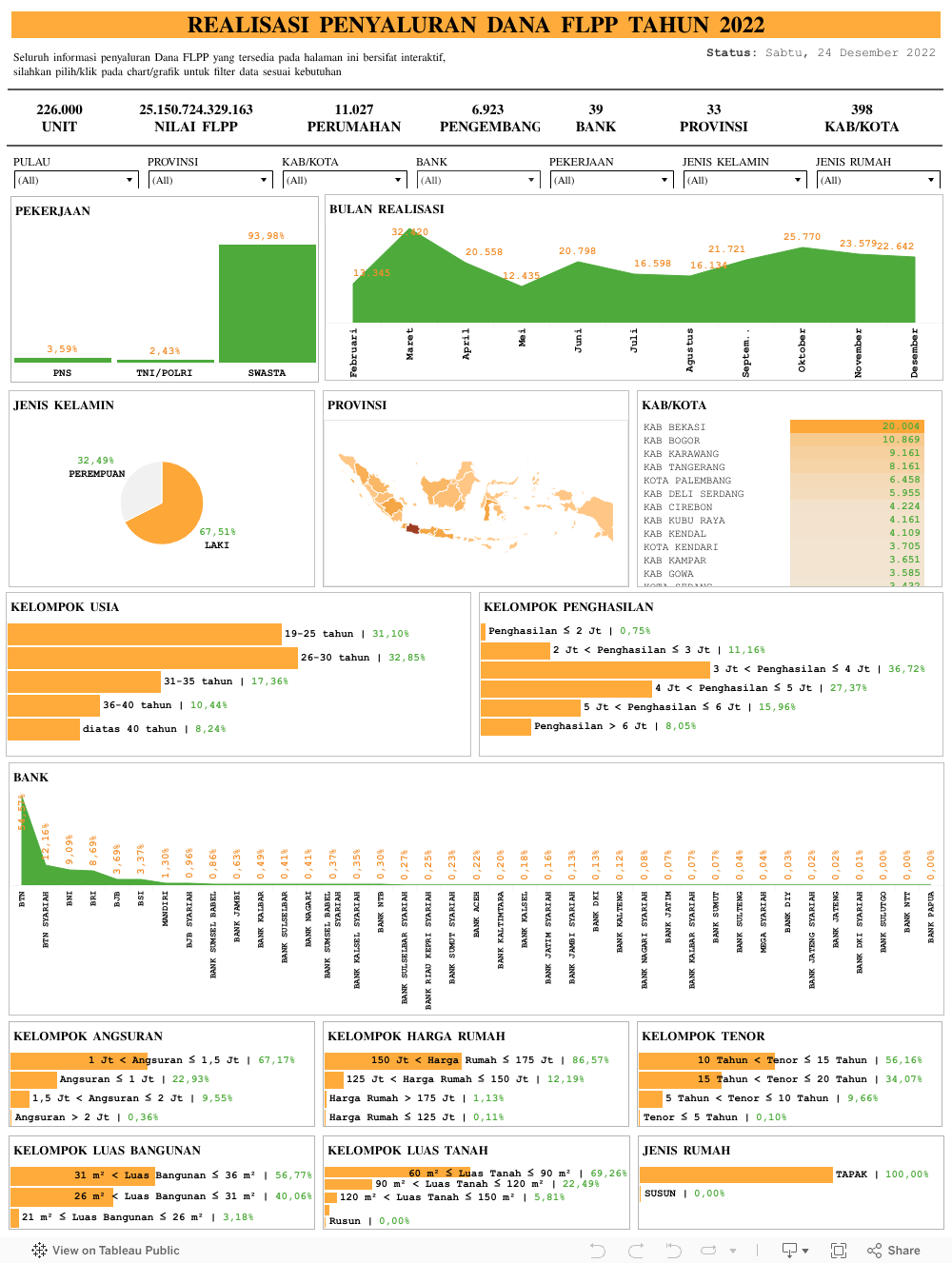Enter full screen mode via icon
952x1263 pixels.
[839, 1251]
